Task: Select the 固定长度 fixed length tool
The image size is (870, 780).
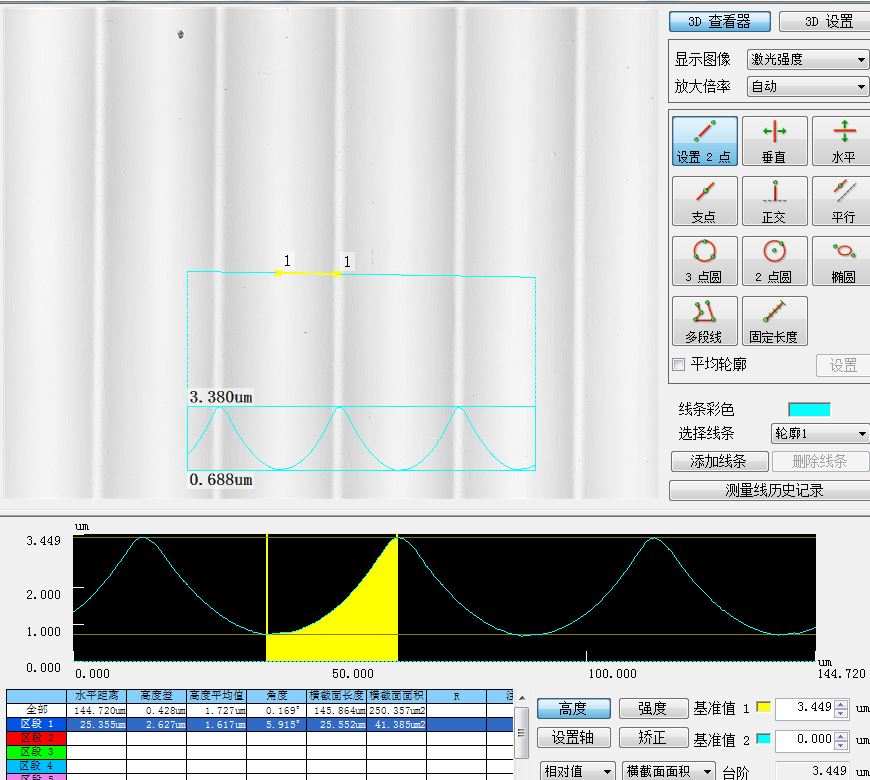Action: click(773, 322)
